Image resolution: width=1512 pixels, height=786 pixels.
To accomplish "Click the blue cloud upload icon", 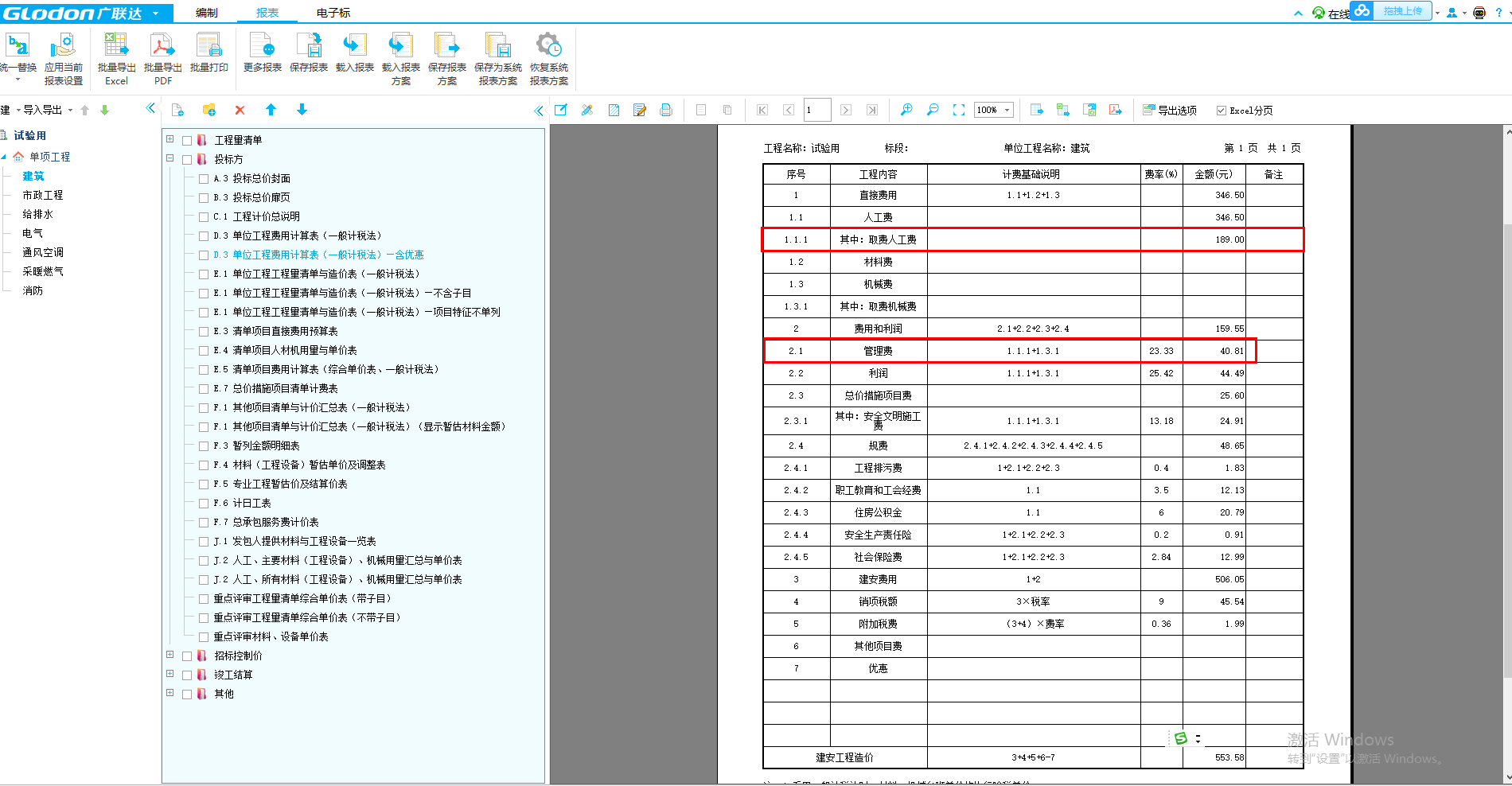I will 1362,11.
